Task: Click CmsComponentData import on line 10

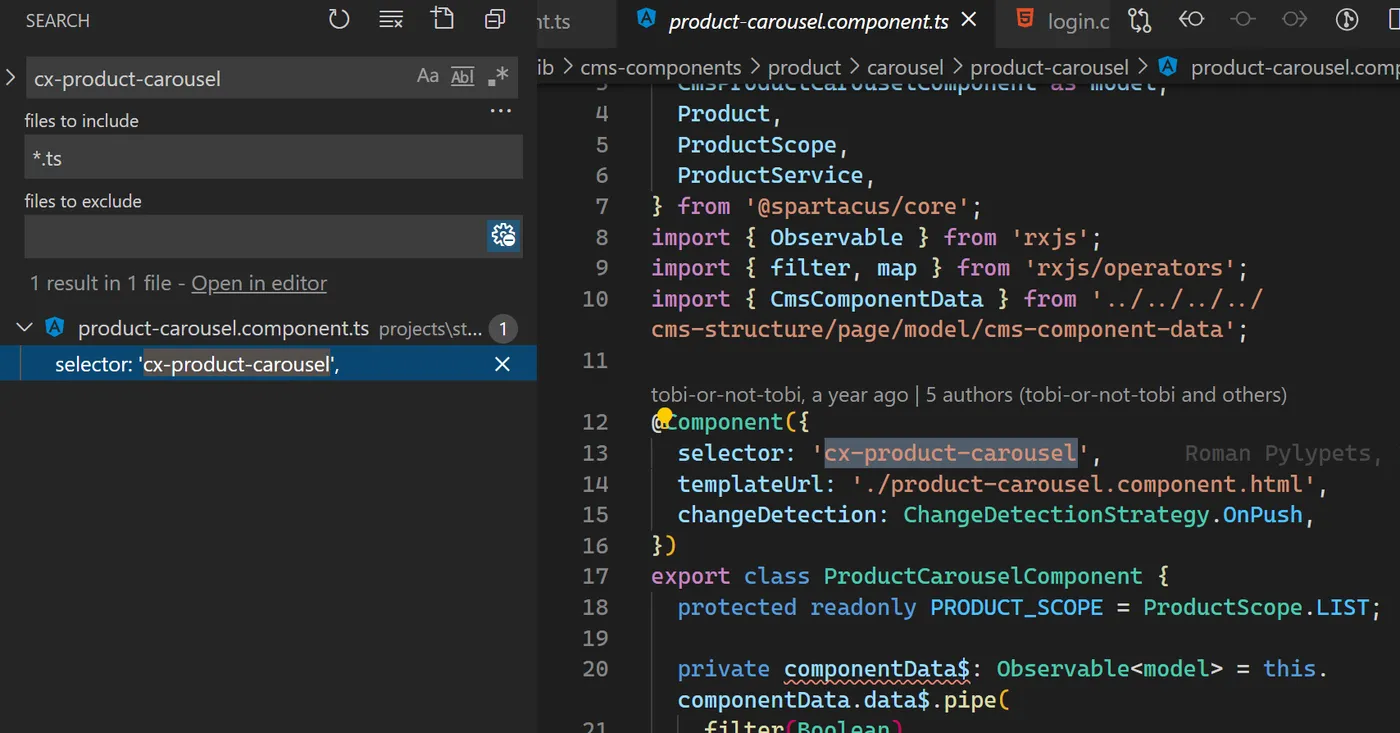Action: [876, 299]
